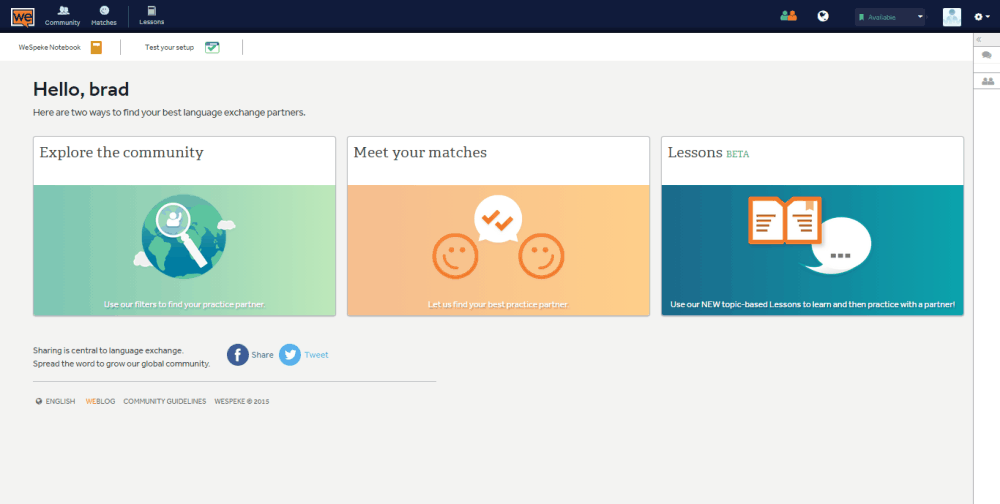Click 'Let us find your best practice partner' caption
The width and height of the screenshot is (1000, 504).
[x=498, y=304]
